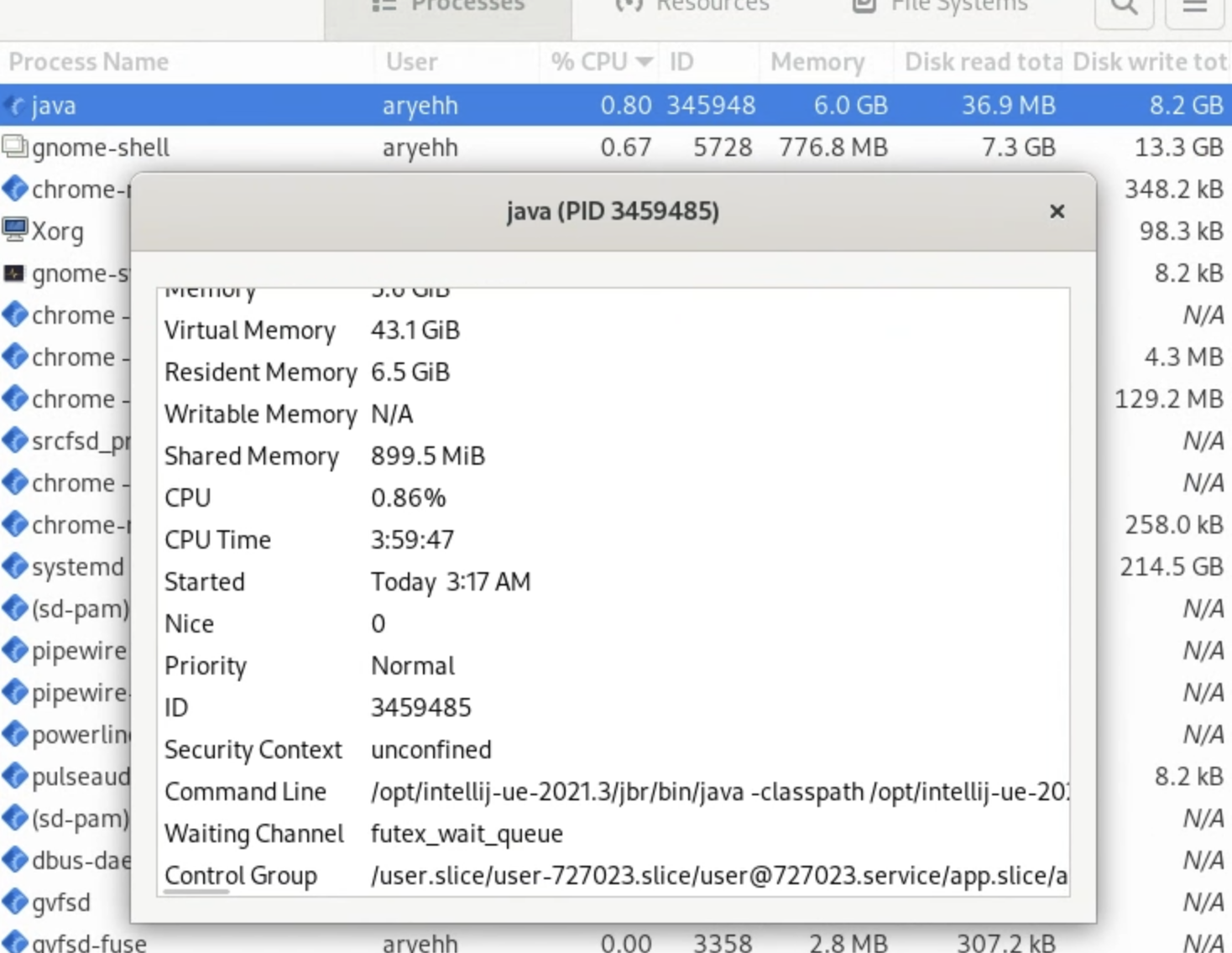The height and width of the screenshot is (953, 1232).
Task: Close the java PID 3459485 properties dialog
Action: pos(1057,211)
